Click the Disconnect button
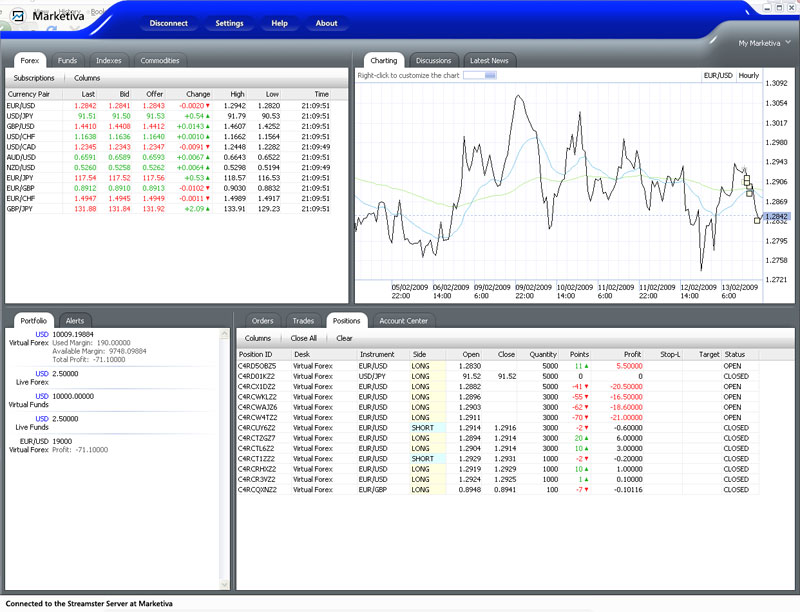Image resolution: width=800 pixels, height=612 pixels. click(168, 23)
